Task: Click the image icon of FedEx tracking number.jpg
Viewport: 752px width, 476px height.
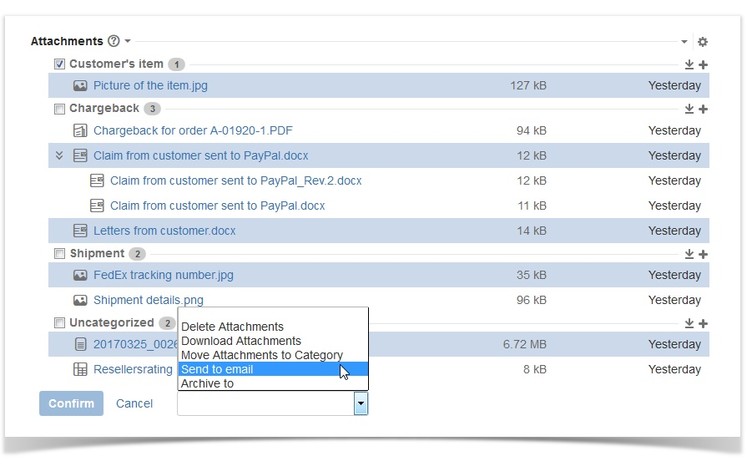Action: [80, 275]
